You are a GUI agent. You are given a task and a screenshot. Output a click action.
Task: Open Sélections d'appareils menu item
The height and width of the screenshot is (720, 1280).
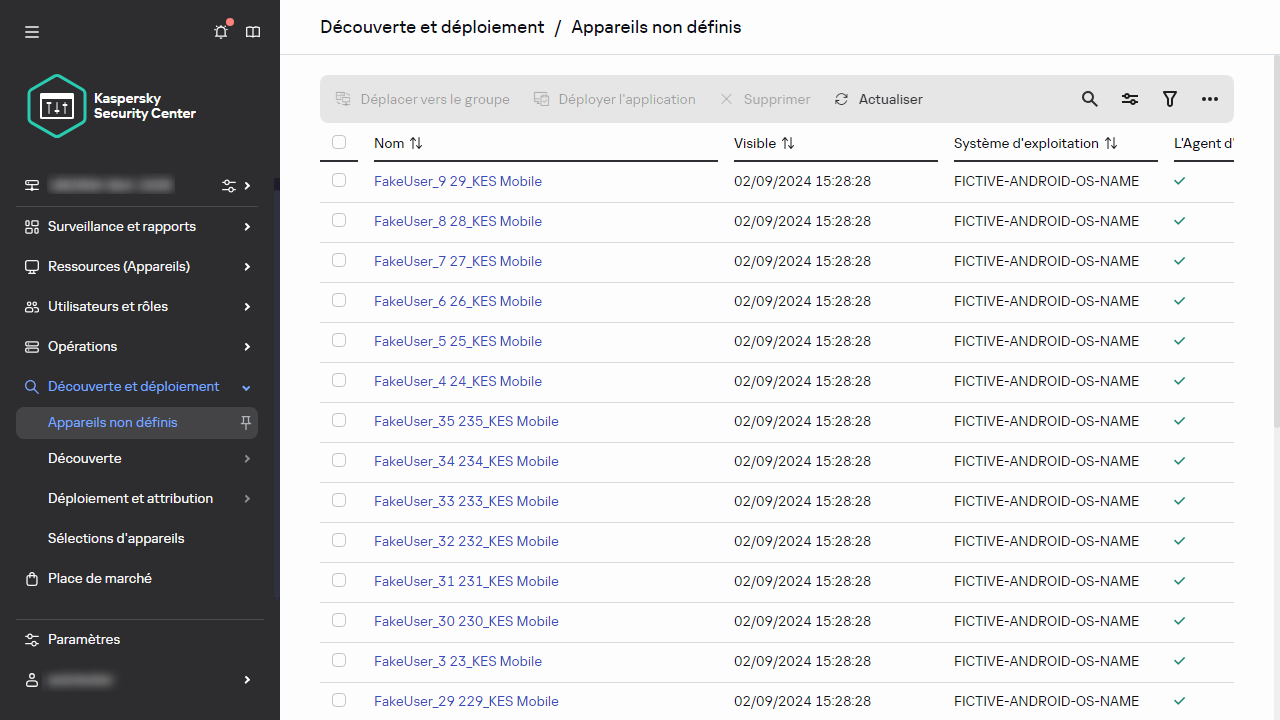116,538
